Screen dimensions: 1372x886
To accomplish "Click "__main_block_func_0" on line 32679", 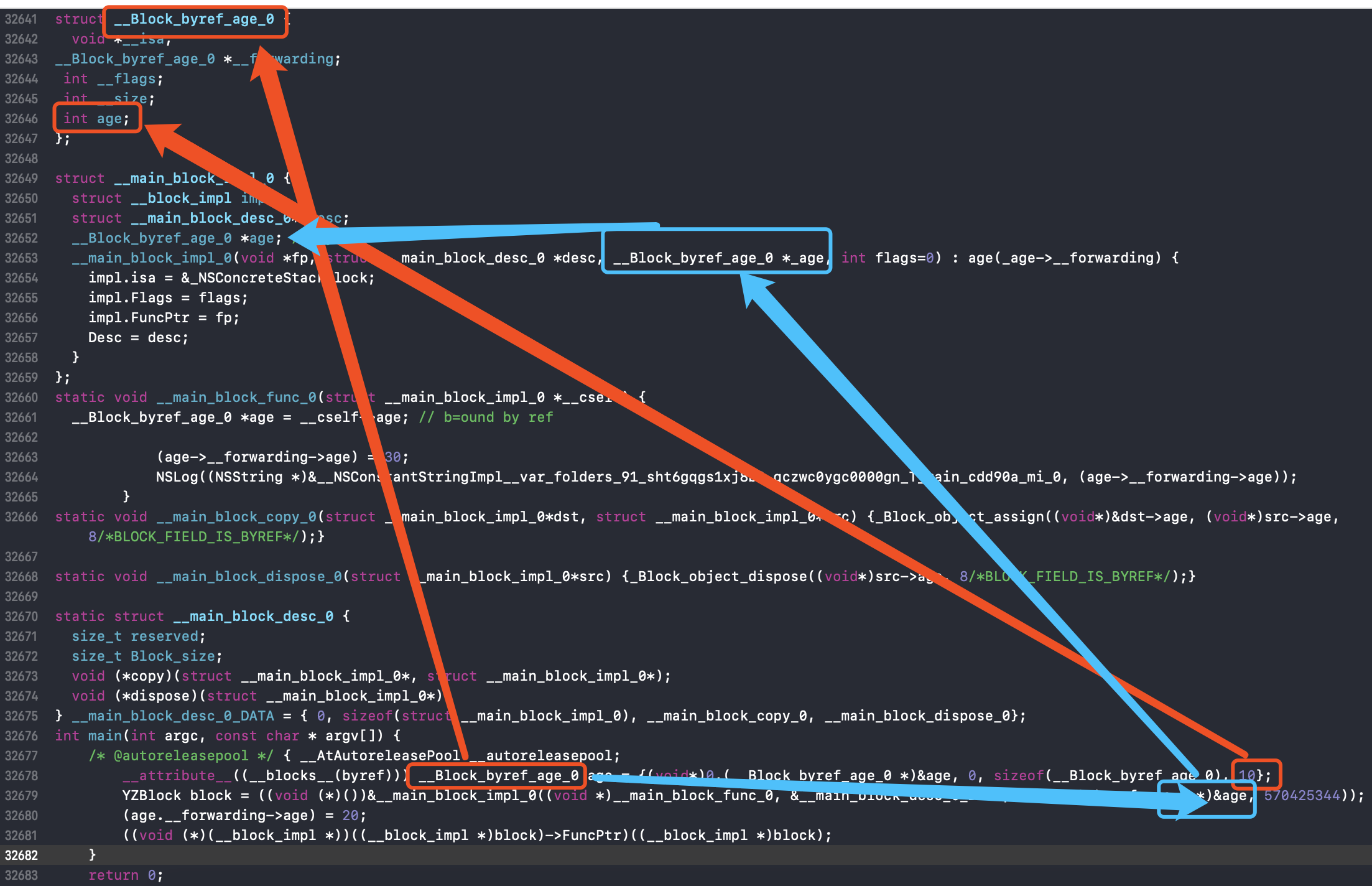I will (693, 796).
